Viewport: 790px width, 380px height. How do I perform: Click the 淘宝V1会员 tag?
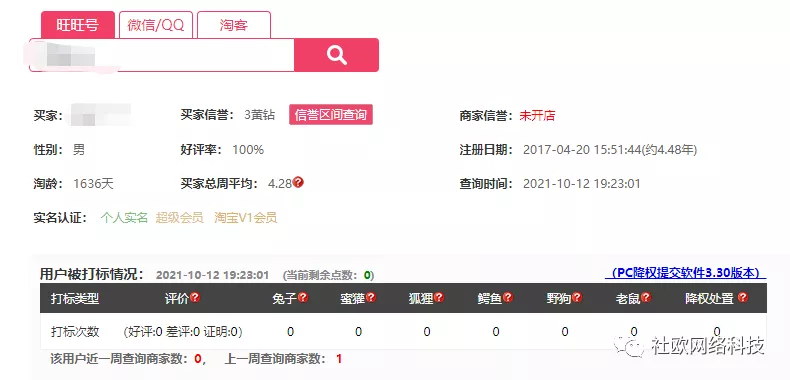(x=245, y=218)
